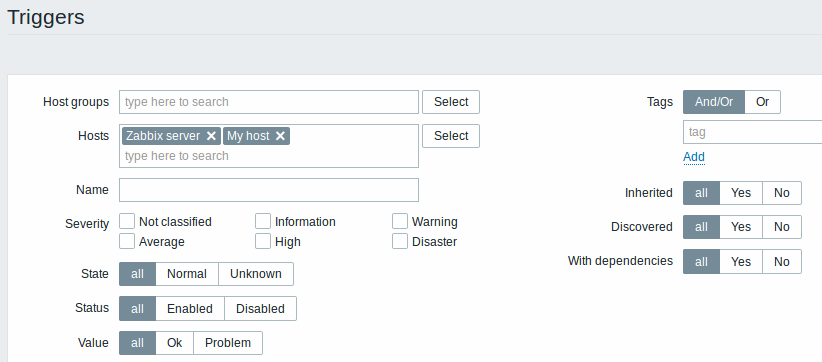Set State filter to all

click(x=137, y=274)
